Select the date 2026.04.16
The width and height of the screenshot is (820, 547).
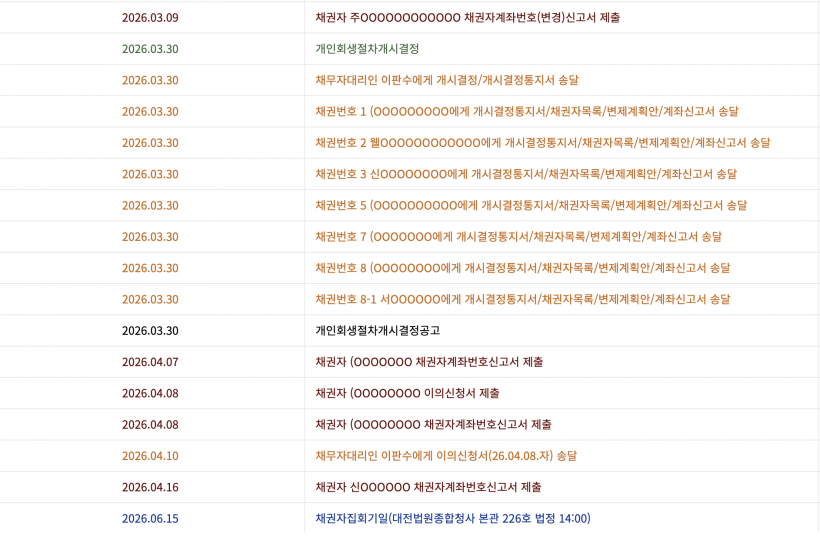click(x=150, y=487)
